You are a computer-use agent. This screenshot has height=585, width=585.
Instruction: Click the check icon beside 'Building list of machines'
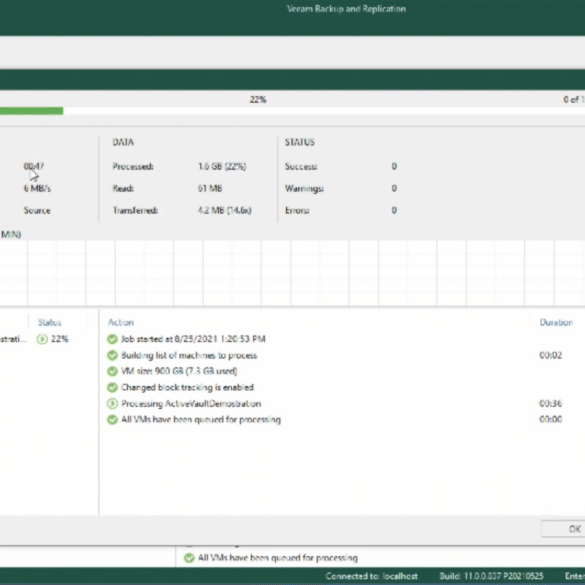(x=112, y=355)
